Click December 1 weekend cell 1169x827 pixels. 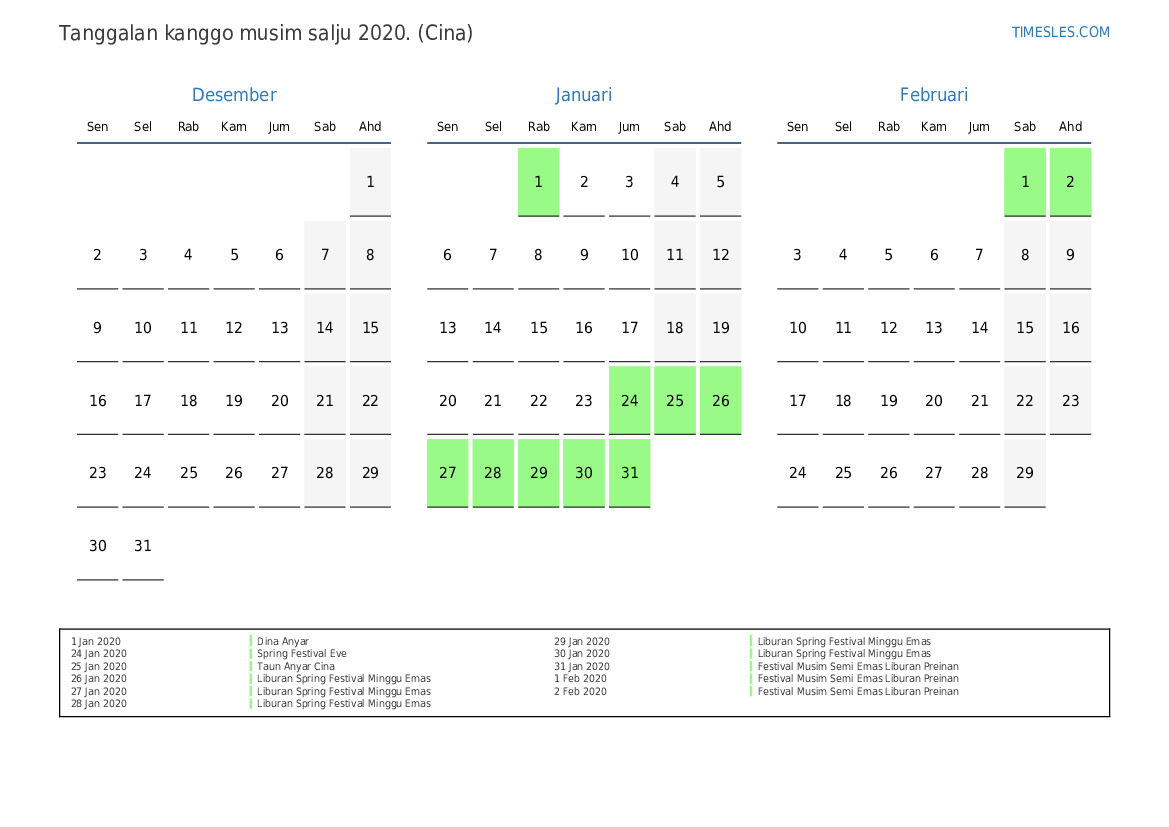coord(370,182)
